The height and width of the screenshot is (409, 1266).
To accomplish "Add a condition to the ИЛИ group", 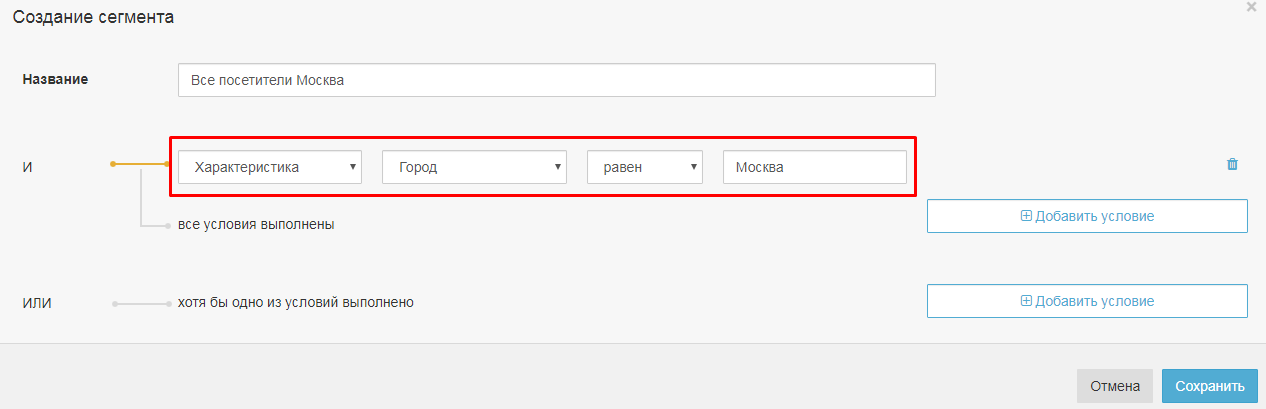I will coord(1087,301).
